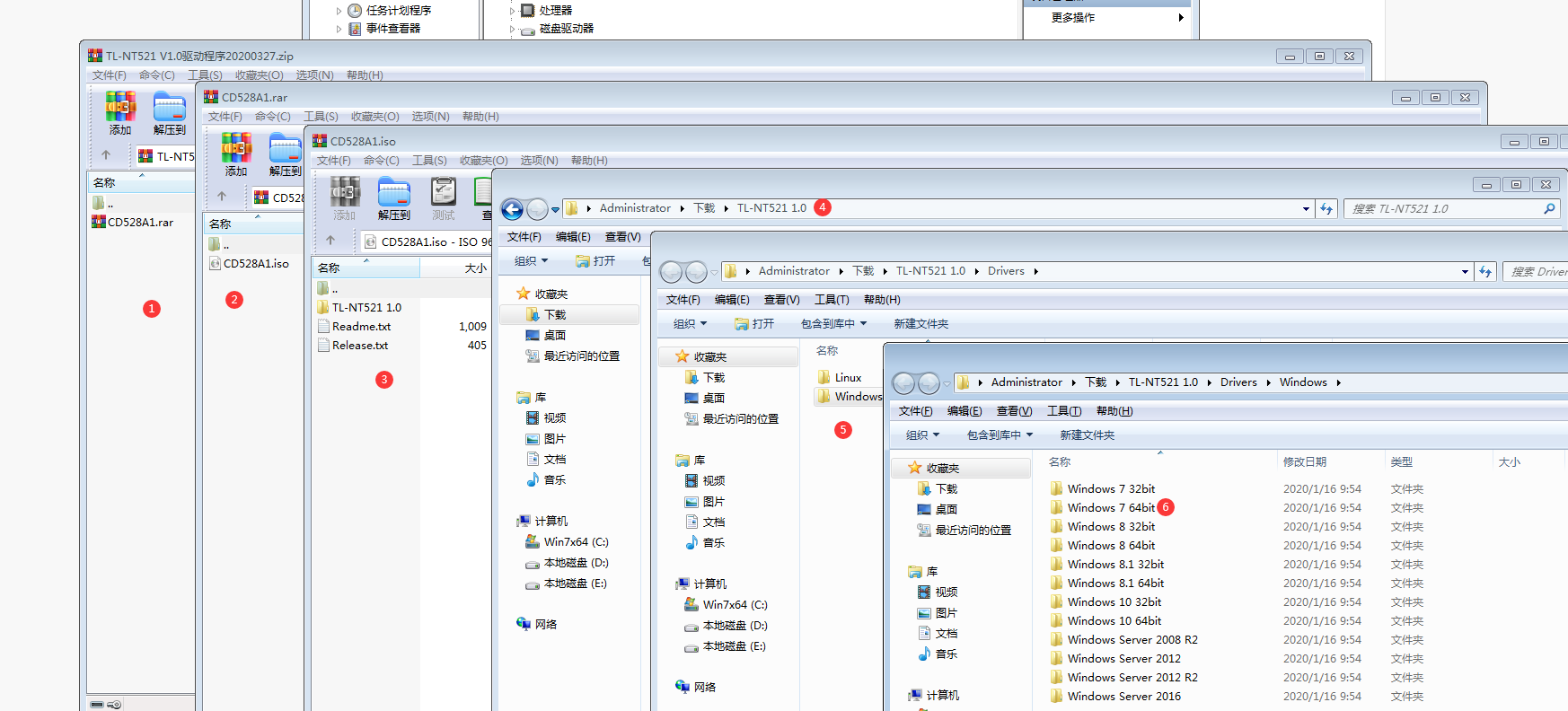Click Forward button in TL-NT521 1.0 Explorer window
Image resolution: width=1568 pixels, height=711 pixels.
coord(537,209)
